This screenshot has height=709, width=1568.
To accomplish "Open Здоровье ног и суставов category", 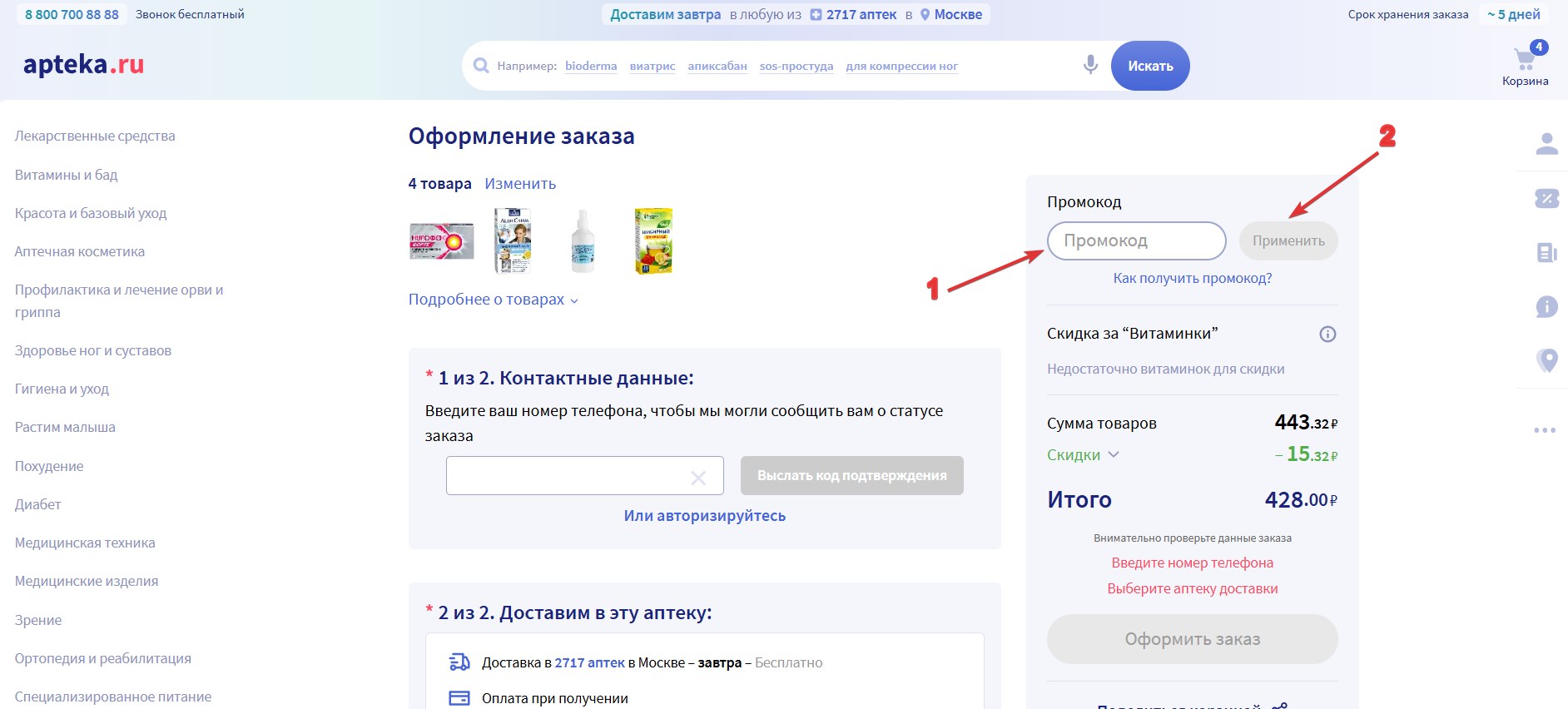I will (x=92, y=350).
